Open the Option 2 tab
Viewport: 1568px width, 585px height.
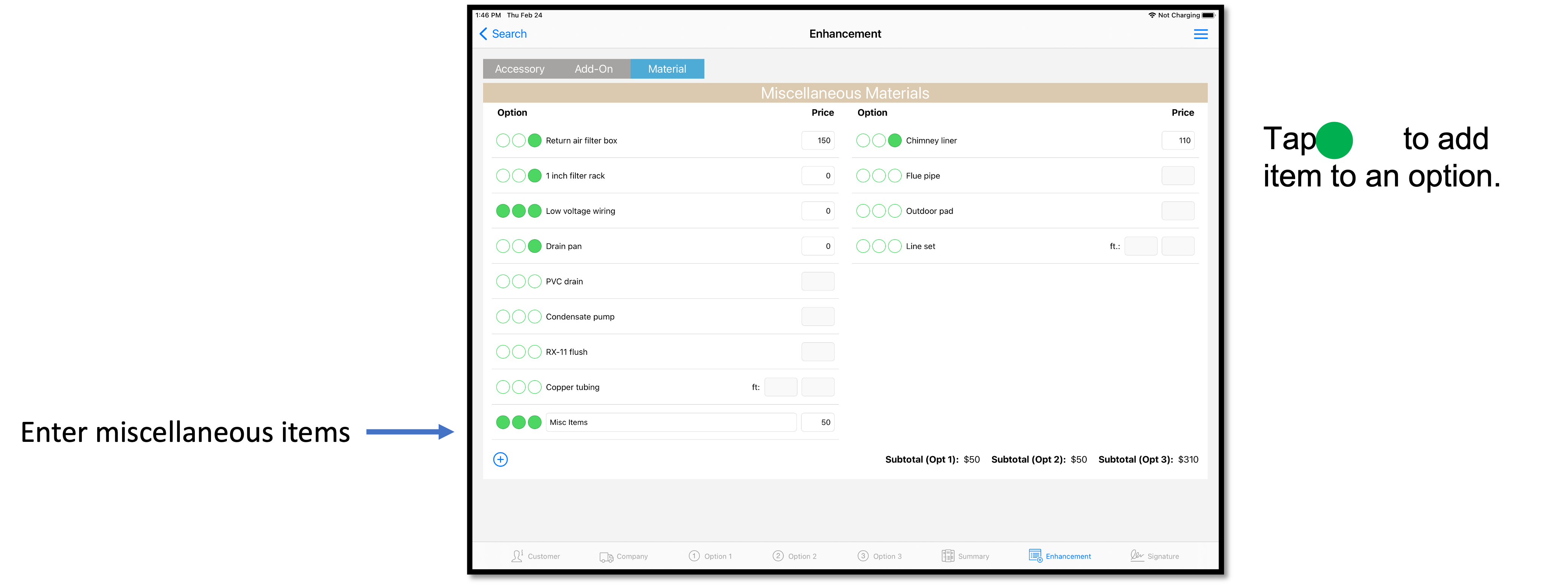click(x=794, y=556)
